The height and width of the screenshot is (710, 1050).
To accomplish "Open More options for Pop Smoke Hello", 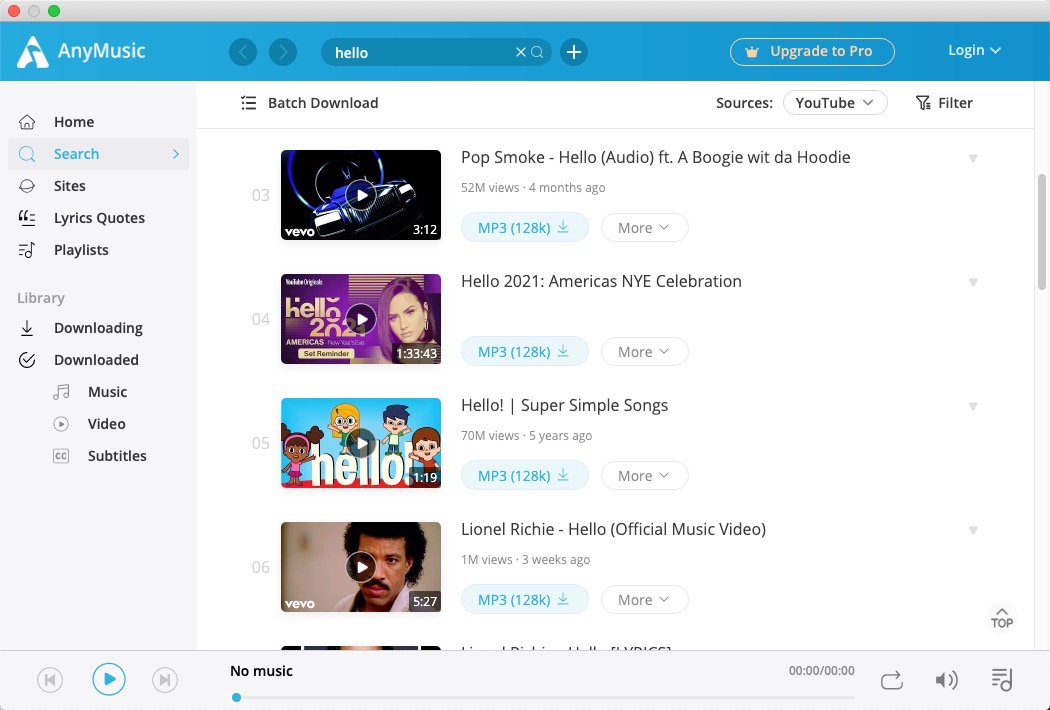I will point(644,228).
